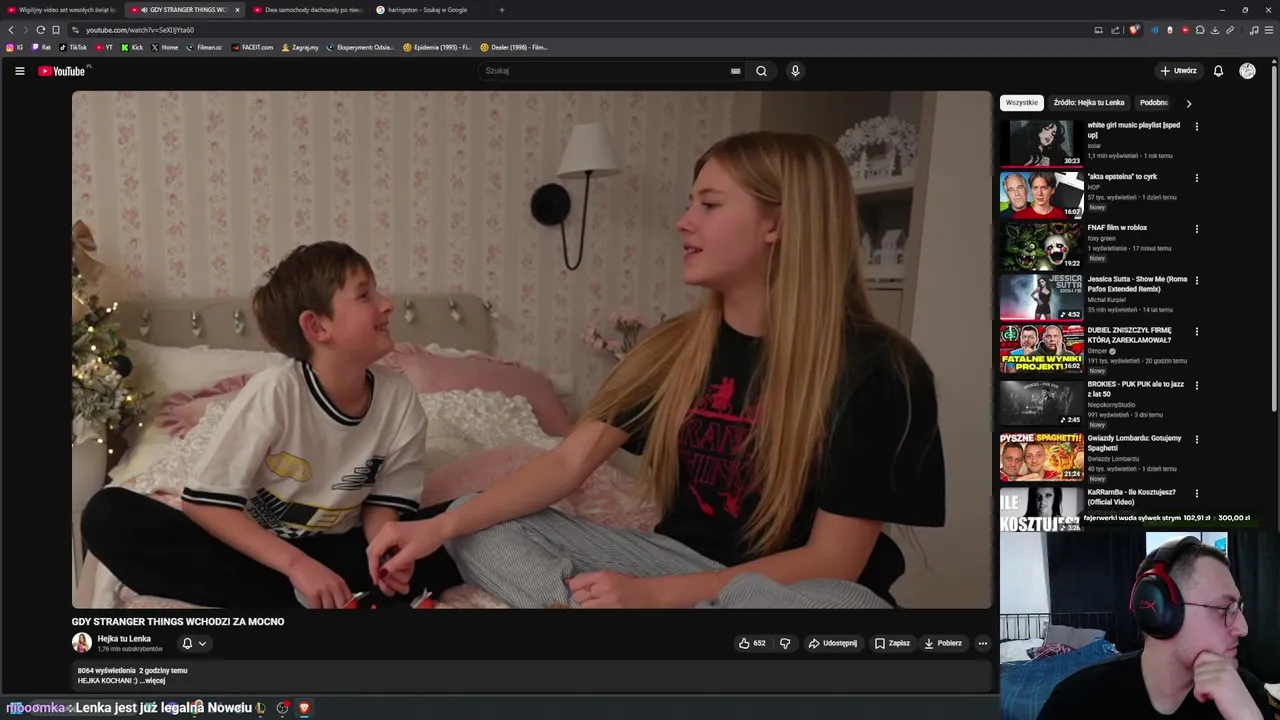The width and height of the screenshot is (1280, 720).
Task: Open 'DUBIEL ZNISZCZYŁ FIRMĘ' video thumbnail
Action: (1041, 348)
